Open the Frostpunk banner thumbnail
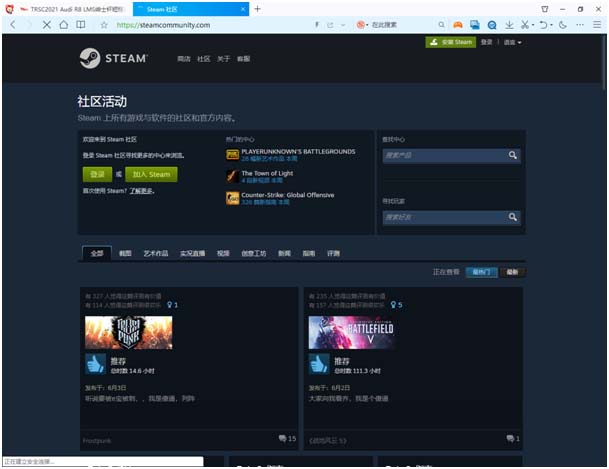The height and width of the screenshot is (469, 609). (x=129, y=332)
